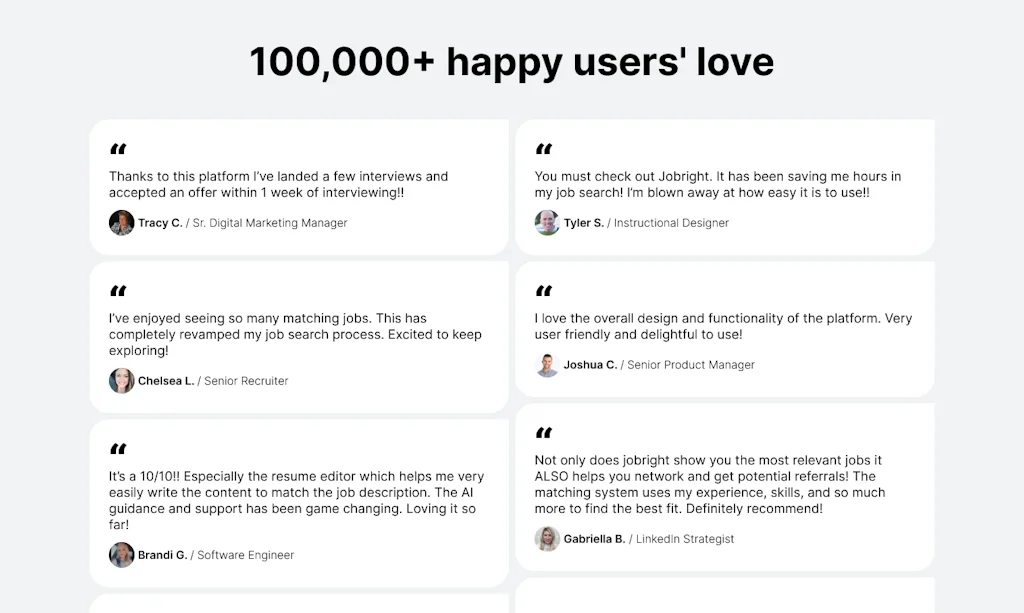1024x613 pixels.
Task: Click Joshua C.'s profile picture
Action: [x=547, y=365]
